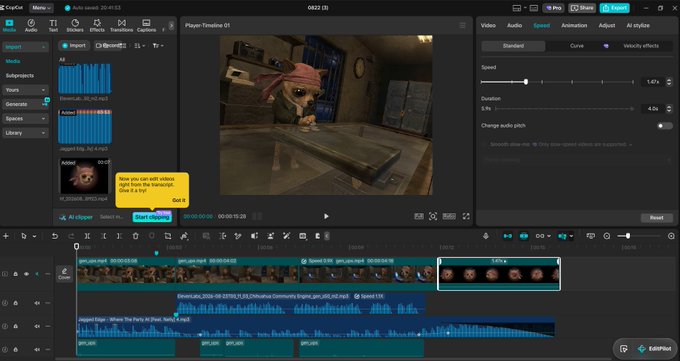Click the speed value field showing 1.47x

[x=653, y=82]
